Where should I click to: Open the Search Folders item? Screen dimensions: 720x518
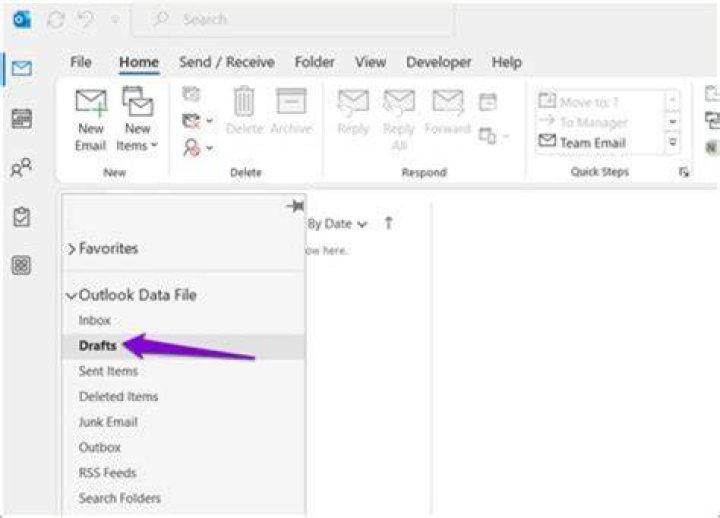tap(119, 498)
